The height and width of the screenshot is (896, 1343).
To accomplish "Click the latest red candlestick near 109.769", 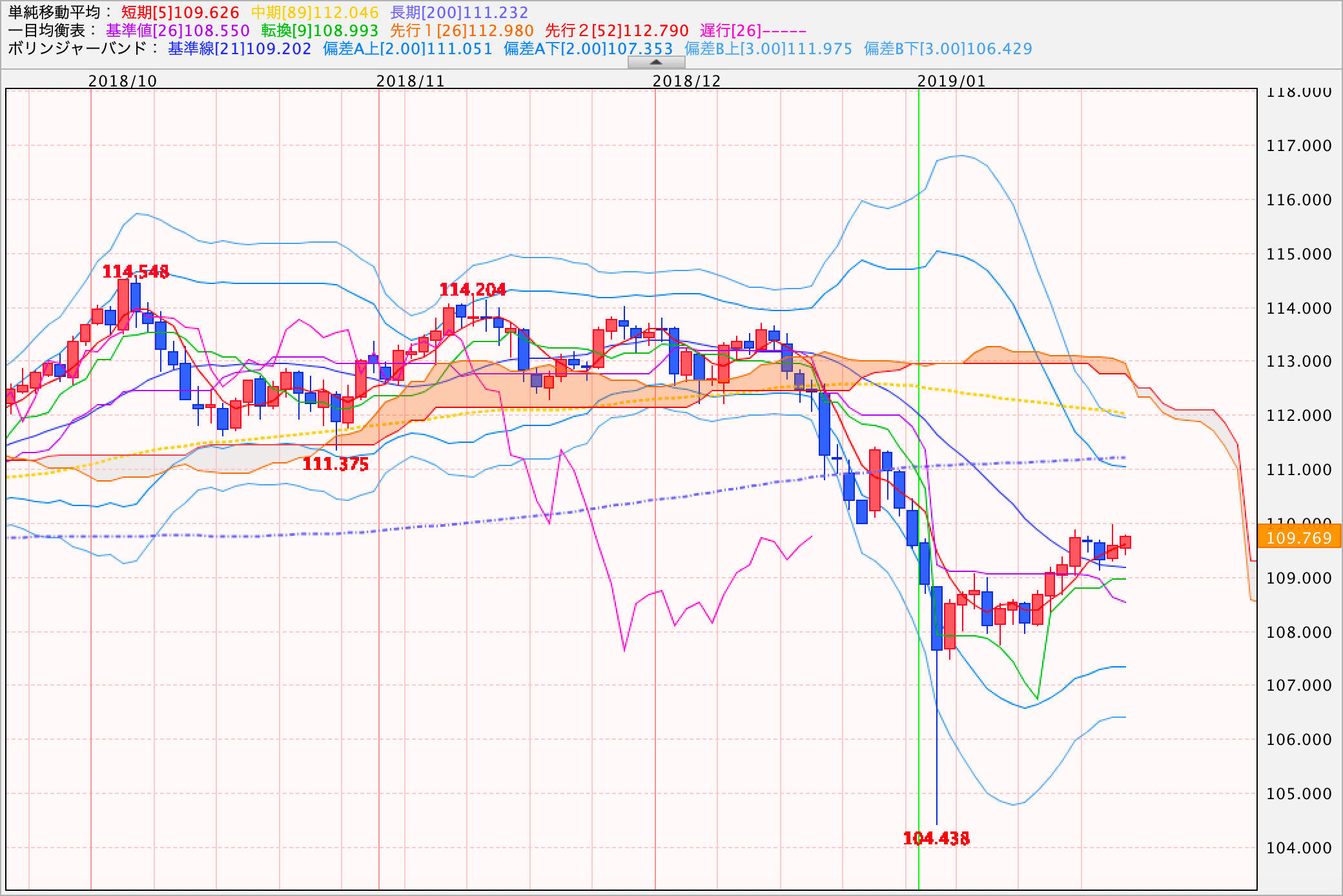I will [1125, 542].
